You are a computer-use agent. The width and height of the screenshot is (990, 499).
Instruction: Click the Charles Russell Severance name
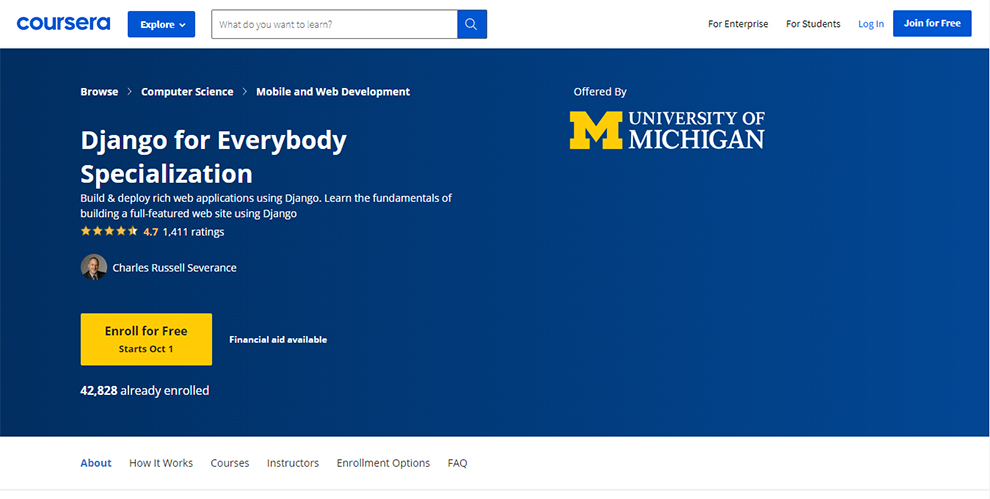(x=174, y=267)
